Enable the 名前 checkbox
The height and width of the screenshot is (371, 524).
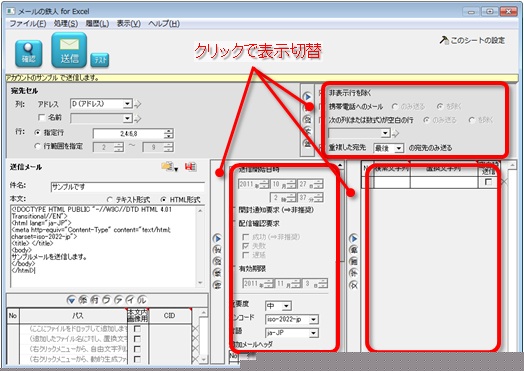tap(42, 118)
